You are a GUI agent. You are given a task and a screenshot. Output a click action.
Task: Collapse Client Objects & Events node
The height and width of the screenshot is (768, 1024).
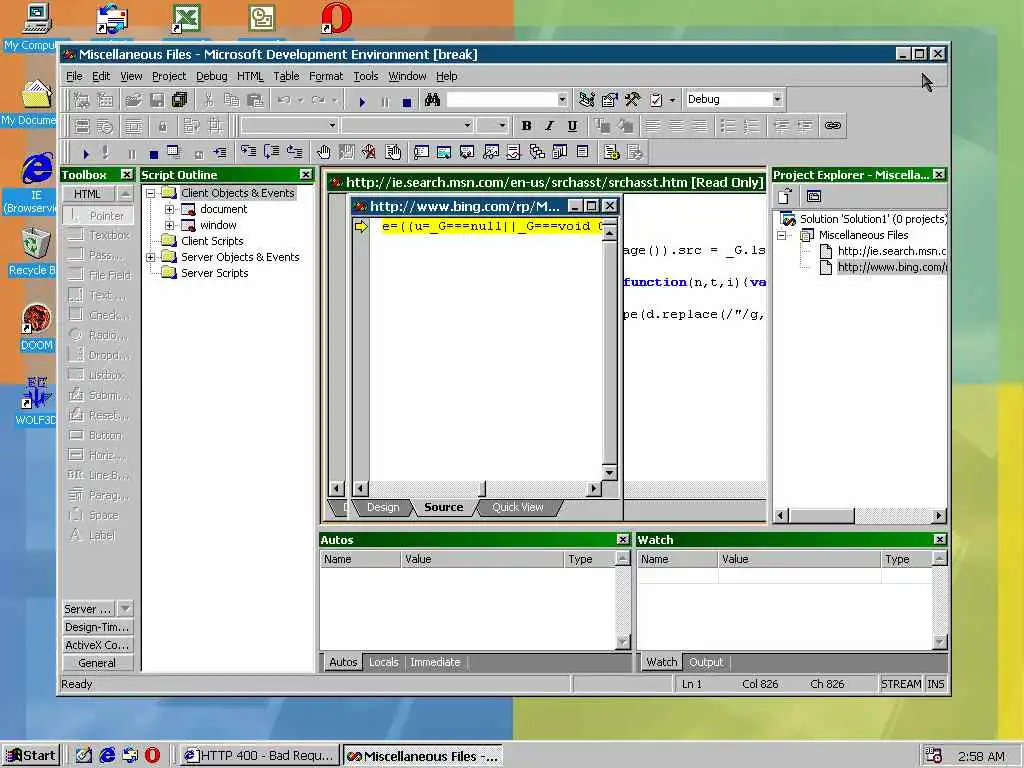click(150, 193)
